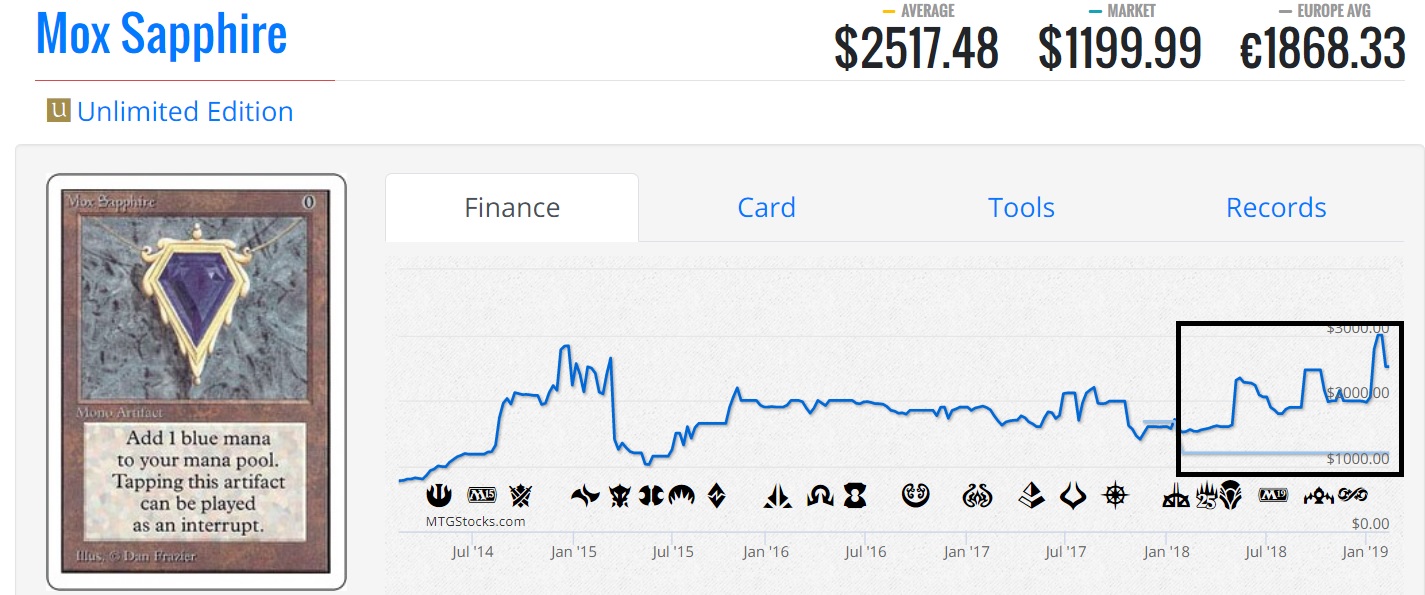Click the compass-star set symbol near Oct '17
This screenshot has height=595, width=1425.
click(1114, 494)
